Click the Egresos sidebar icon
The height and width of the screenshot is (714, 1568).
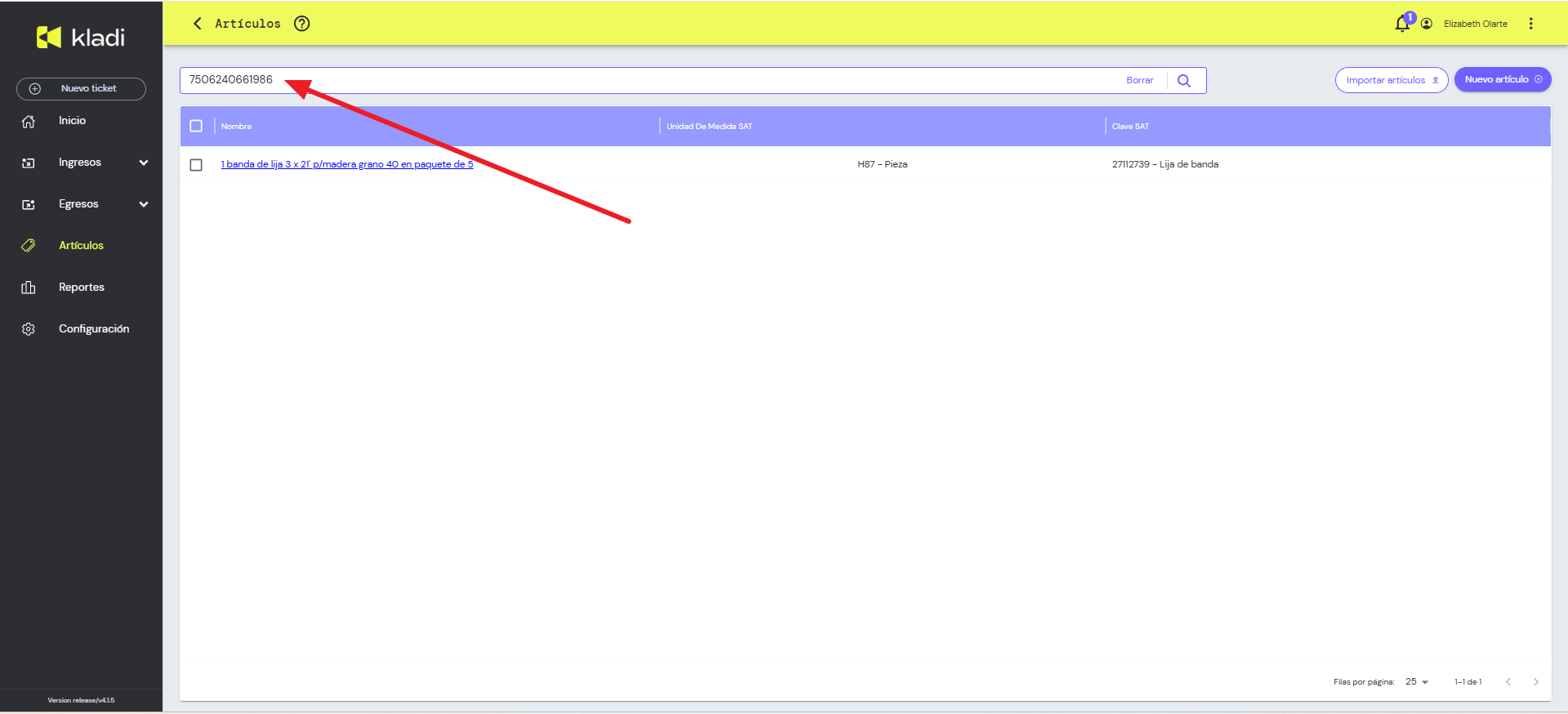[29, 204]
